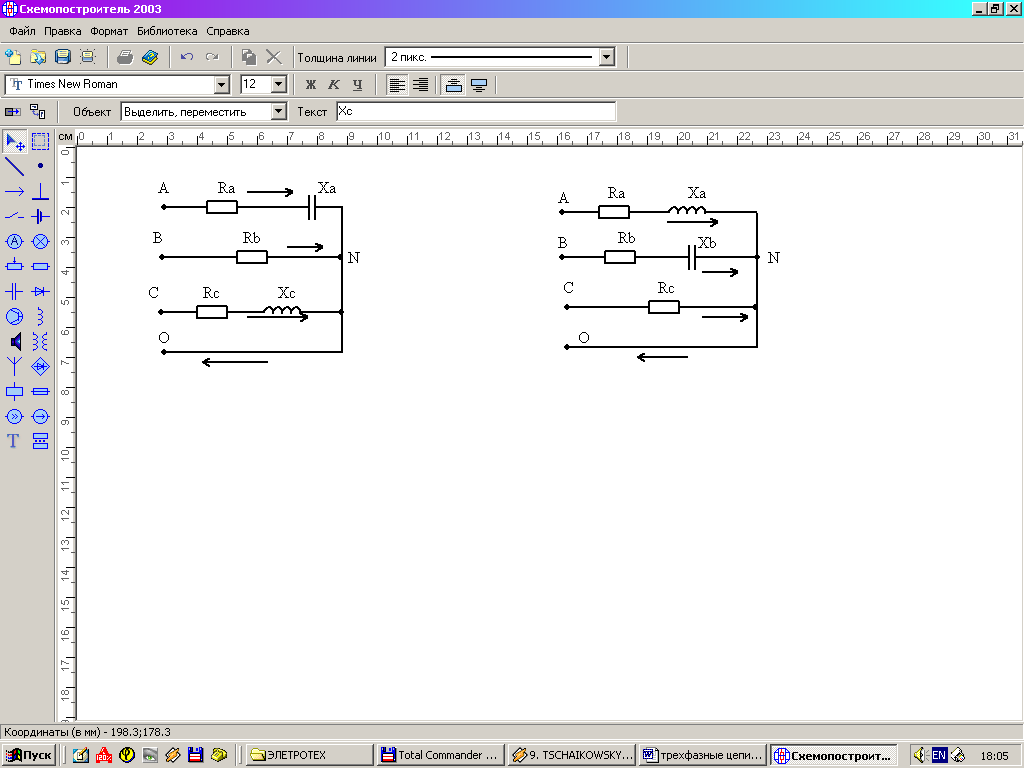Insert a battery source component

(40, 216)
